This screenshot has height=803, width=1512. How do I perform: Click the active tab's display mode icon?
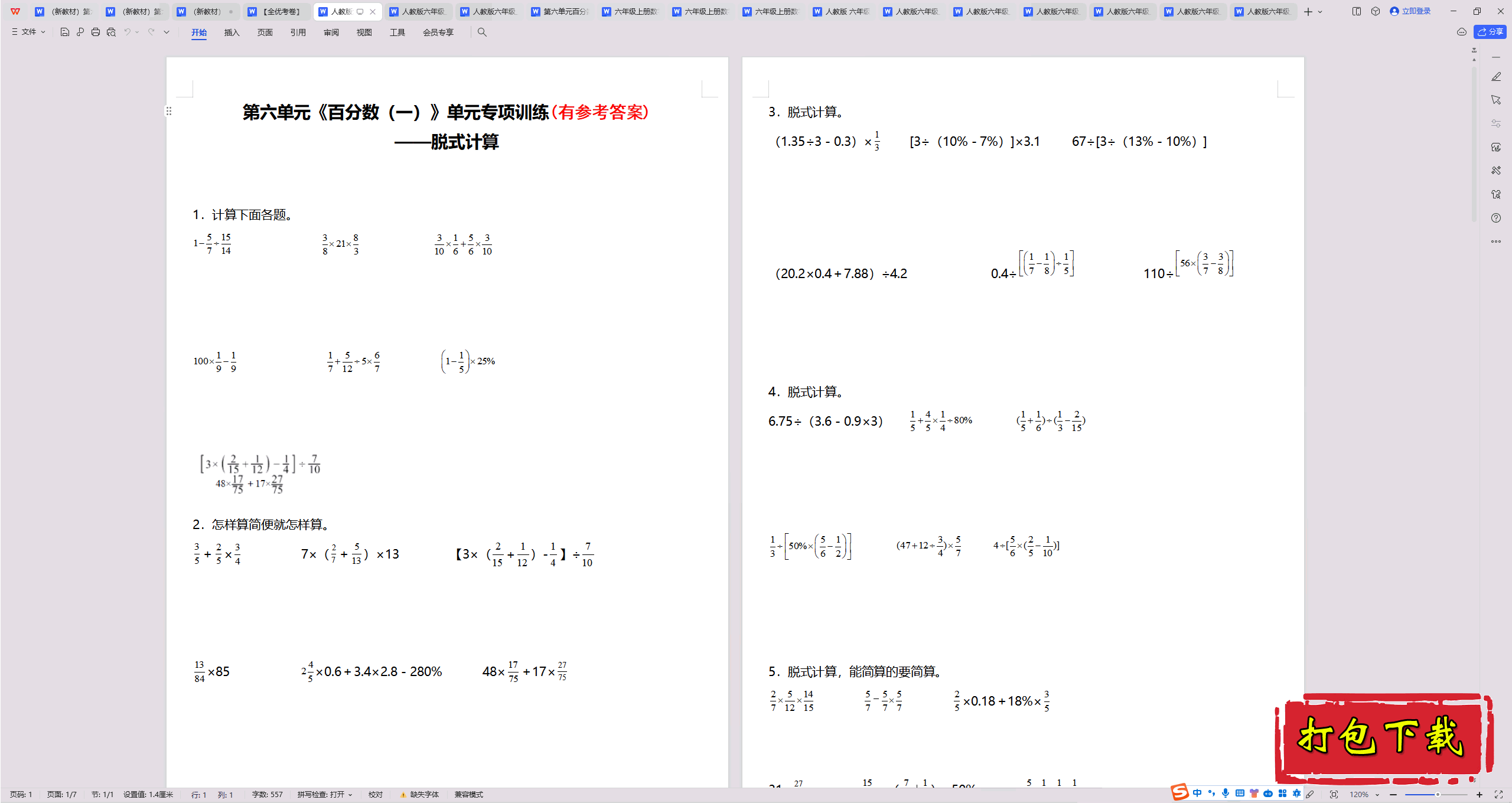click(x=360, y=11)
